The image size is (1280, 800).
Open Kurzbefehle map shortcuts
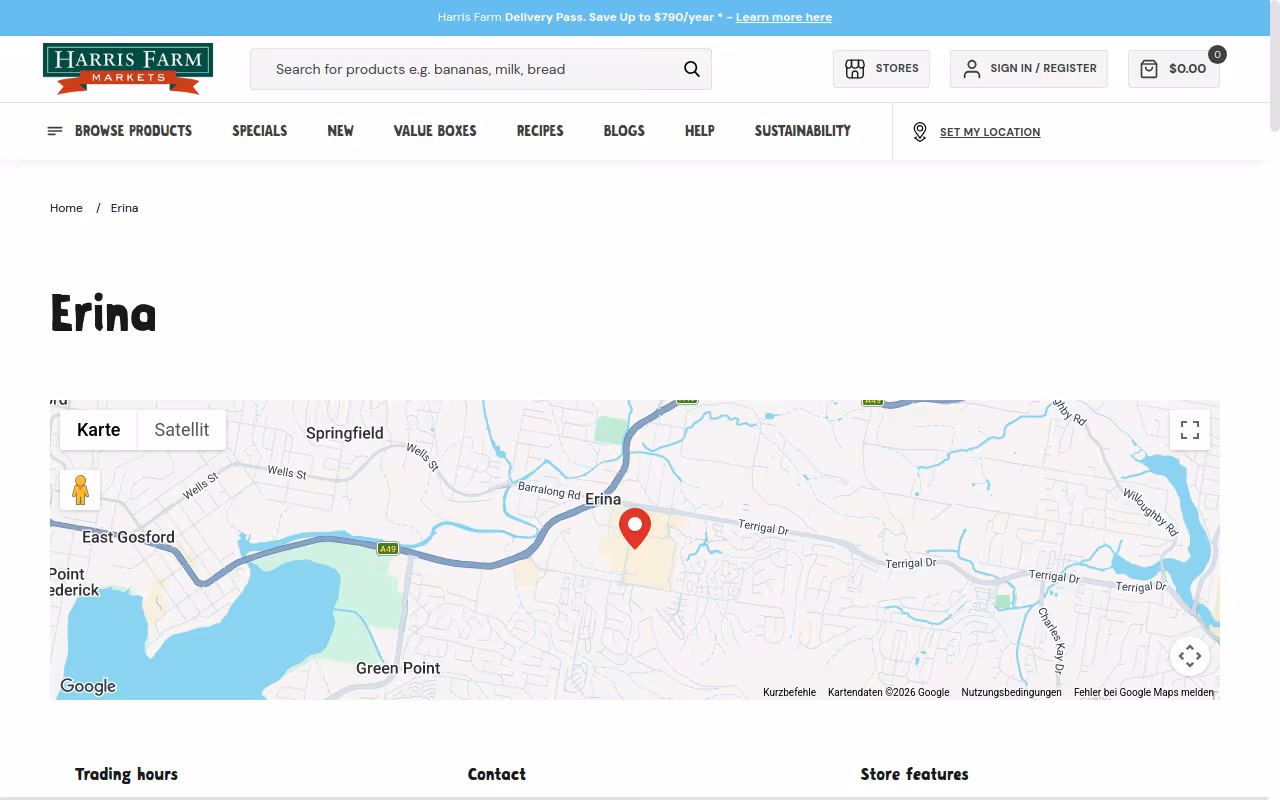click(x=789, y=692)
